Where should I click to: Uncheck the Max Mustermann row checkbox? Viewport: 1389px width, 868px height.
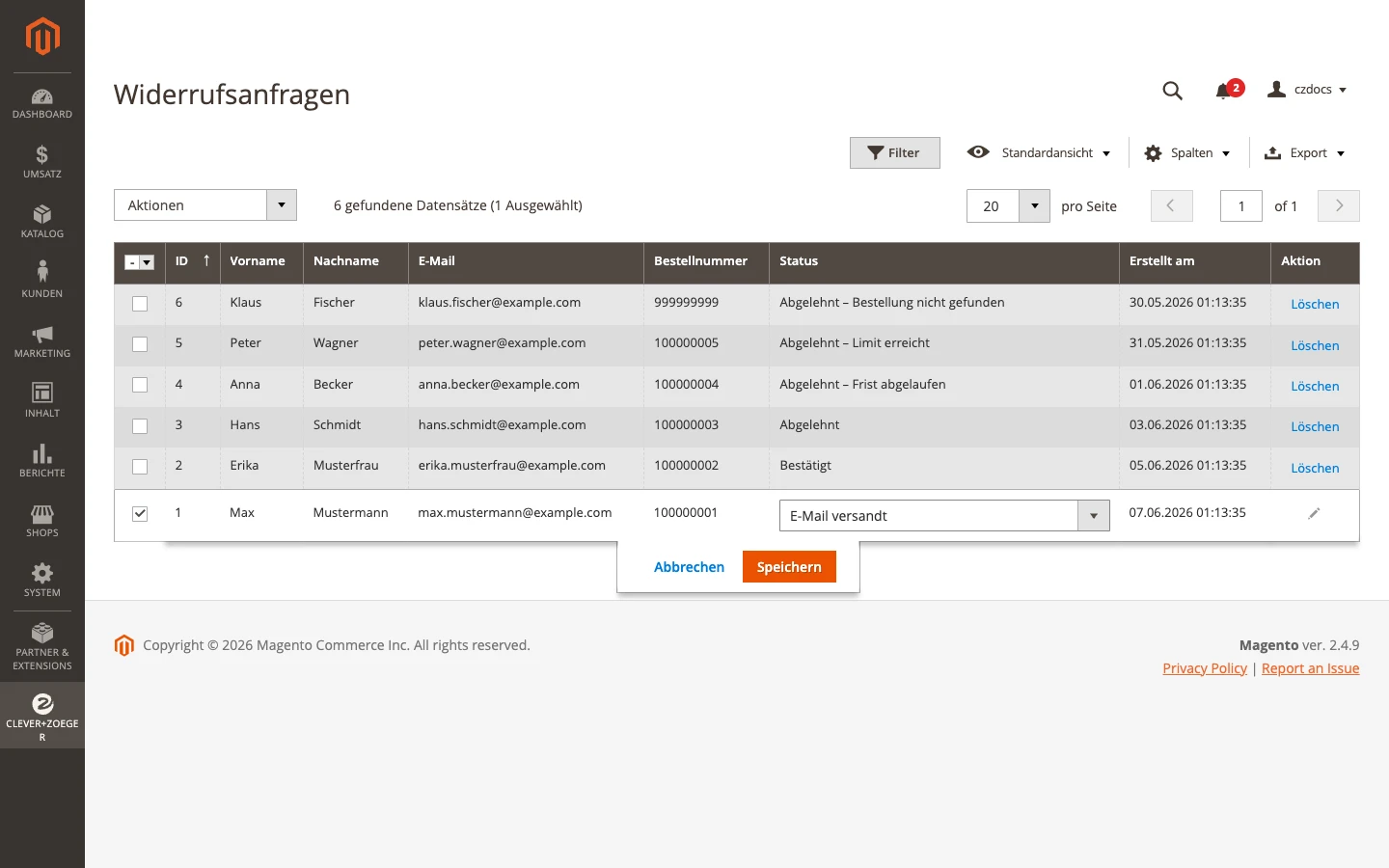click(140, 513)
